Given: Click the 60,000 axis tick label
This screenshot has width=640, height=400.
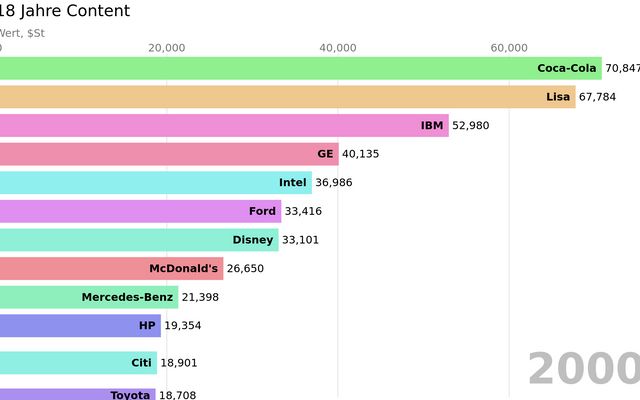Looking at the screenshot, I should [x=509, y=47].
